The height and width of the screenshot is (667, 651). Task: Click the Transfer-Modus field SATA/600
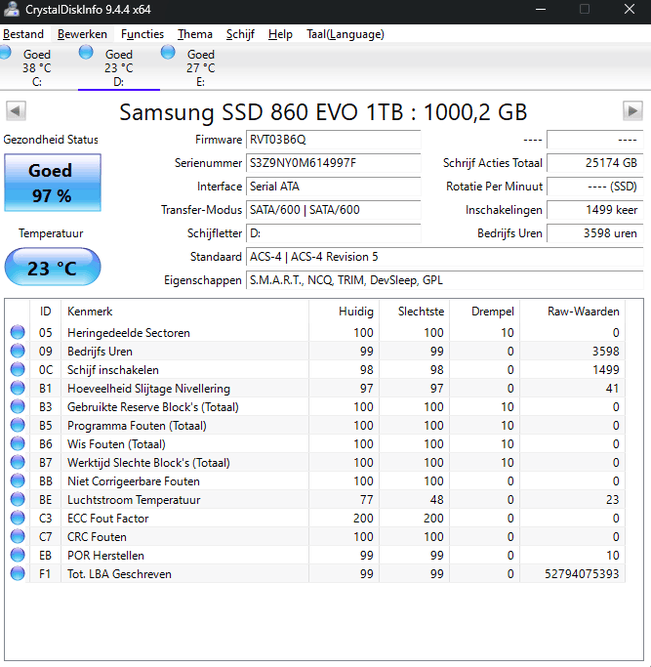tap(333, 210)
